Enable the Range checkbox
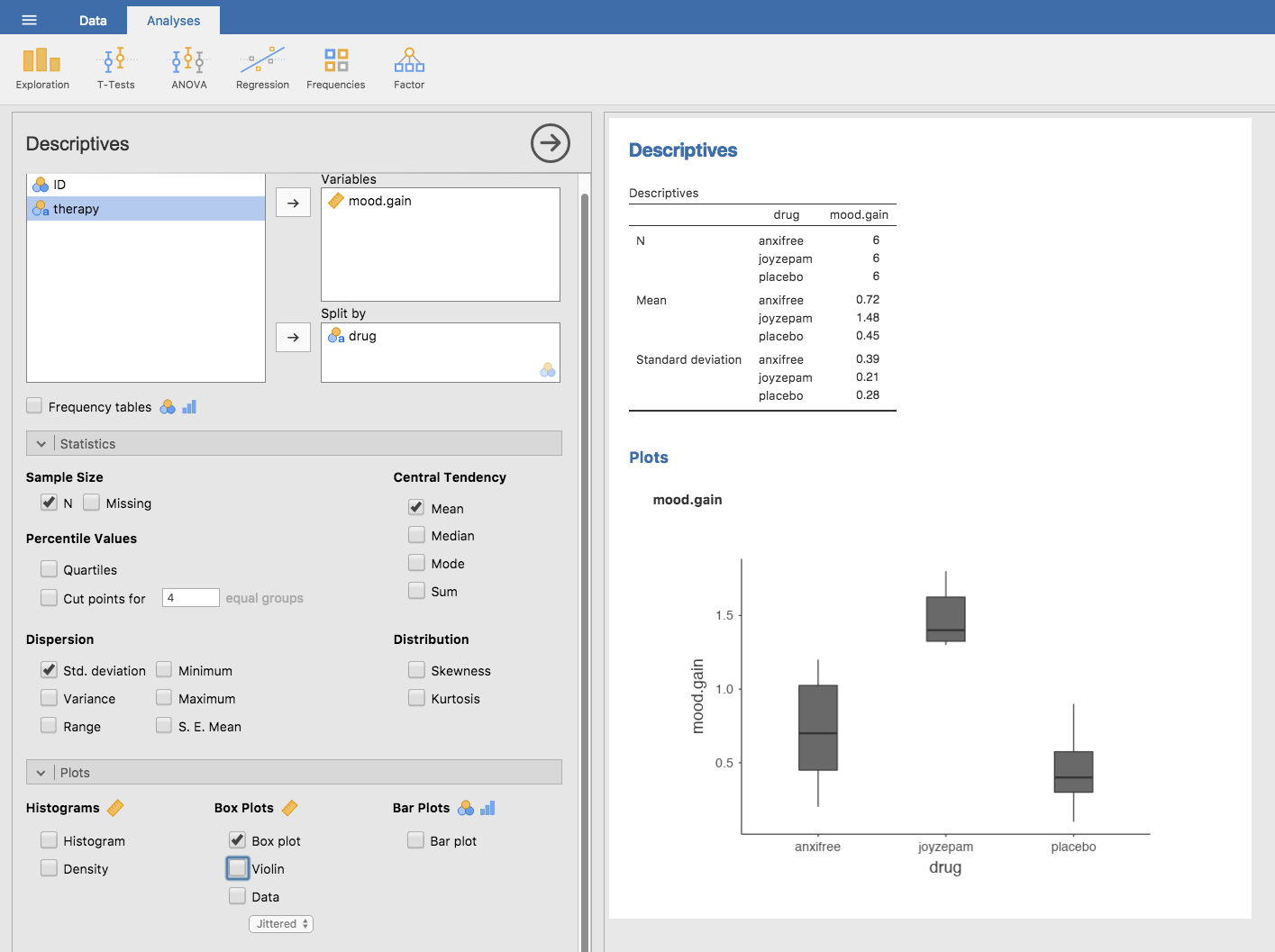Viewport: 1275px width, 952px height. click(x=49, y=726)
